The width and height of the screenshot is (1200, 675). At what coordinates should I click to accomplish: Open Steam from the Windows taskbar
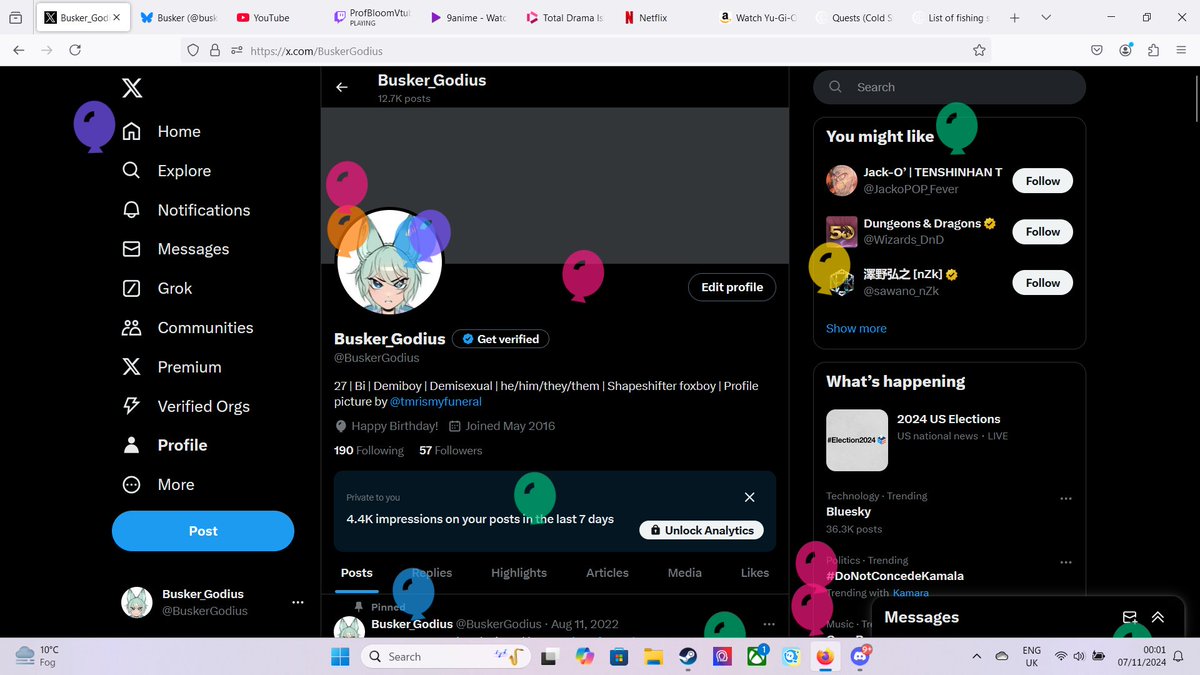pyautogui.click(x=688, y=656)
